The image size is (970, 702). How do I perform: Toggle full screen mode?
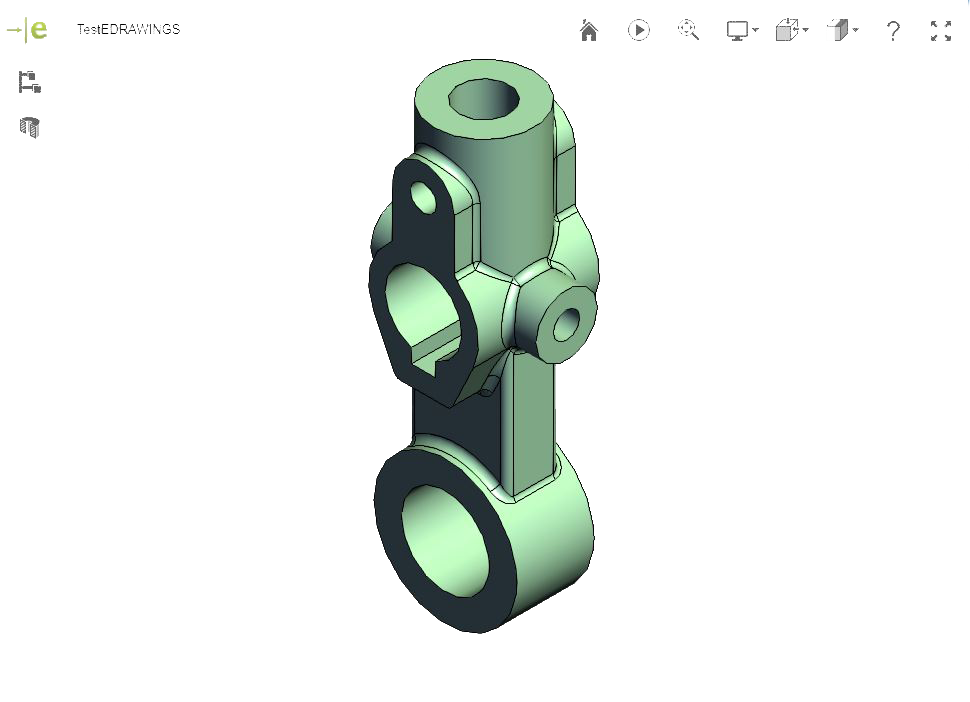[941, 31]
